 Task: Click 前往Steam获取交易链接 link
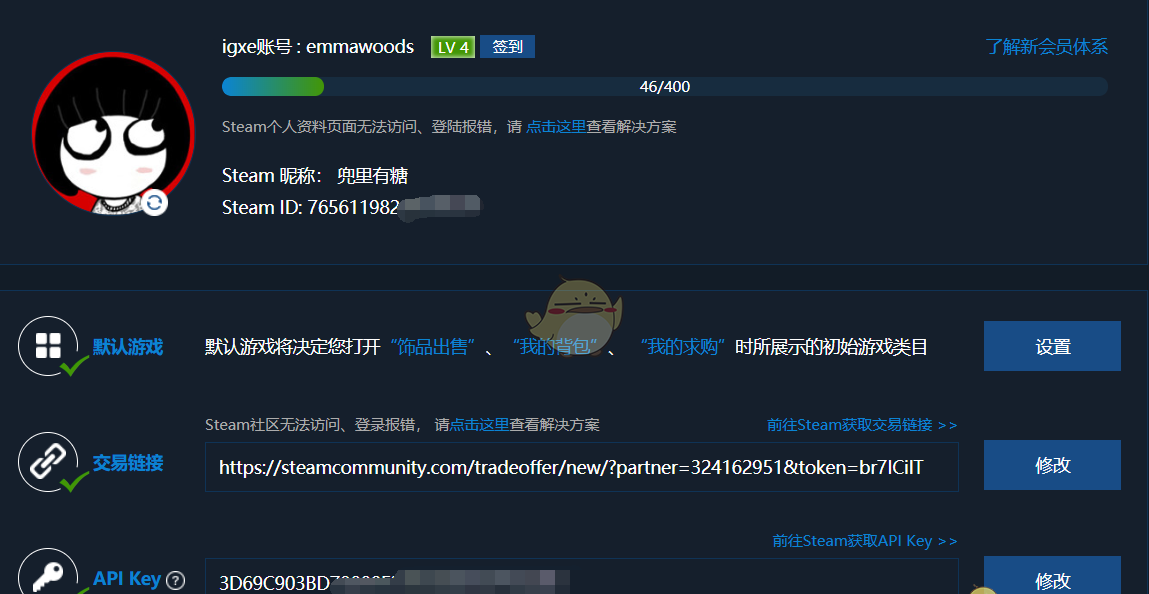tap(862, 425)
